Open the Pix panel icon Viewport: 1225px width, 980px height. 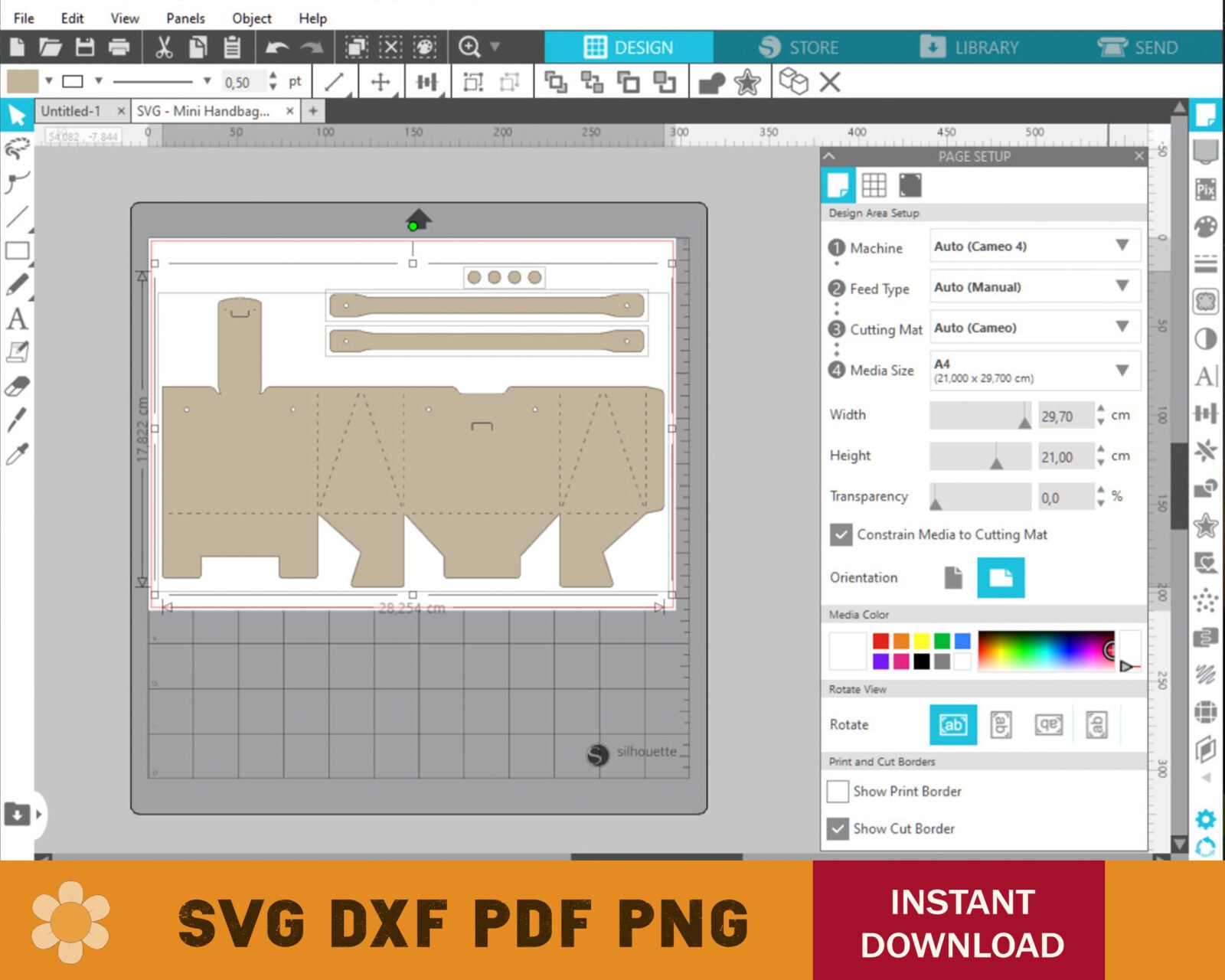click(x=1206, y=189)
